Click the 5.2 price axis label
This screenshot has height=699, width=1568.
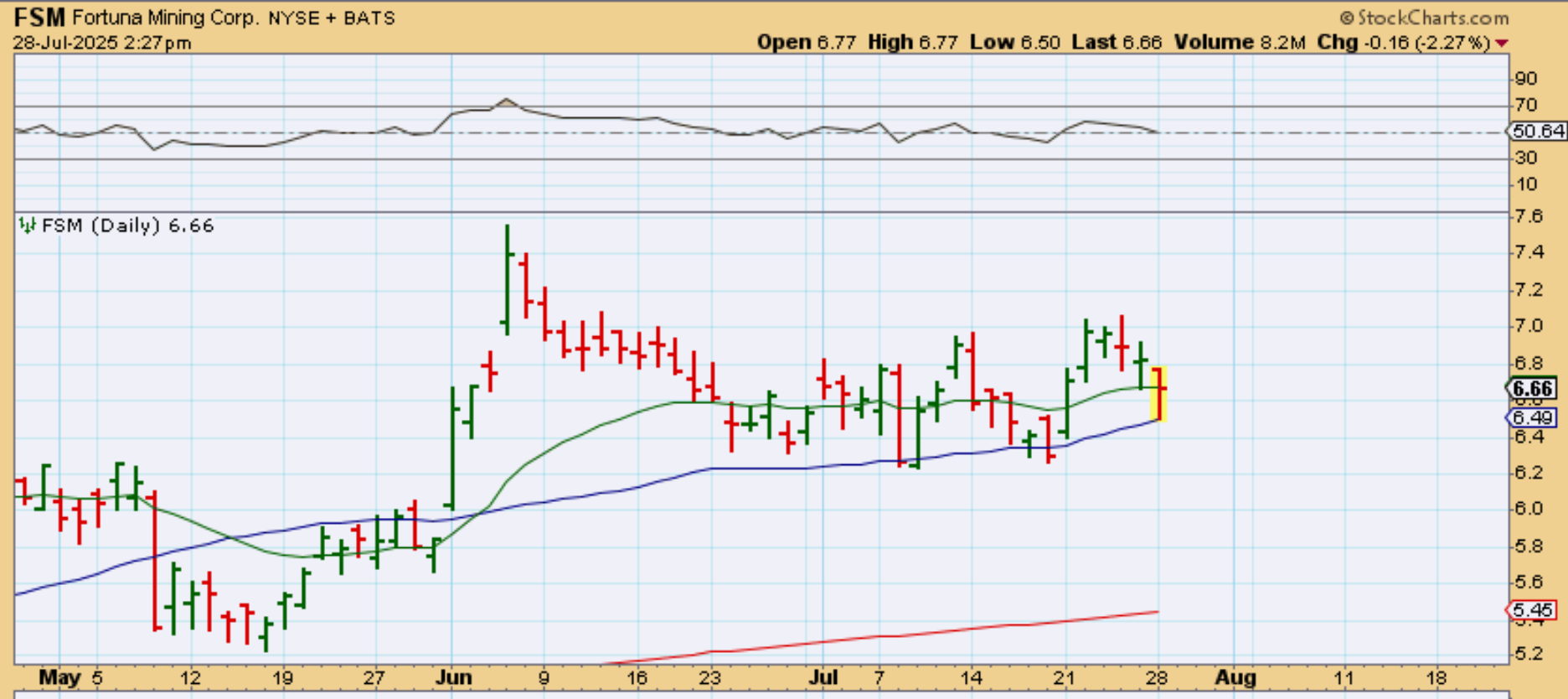point(1529,653)
